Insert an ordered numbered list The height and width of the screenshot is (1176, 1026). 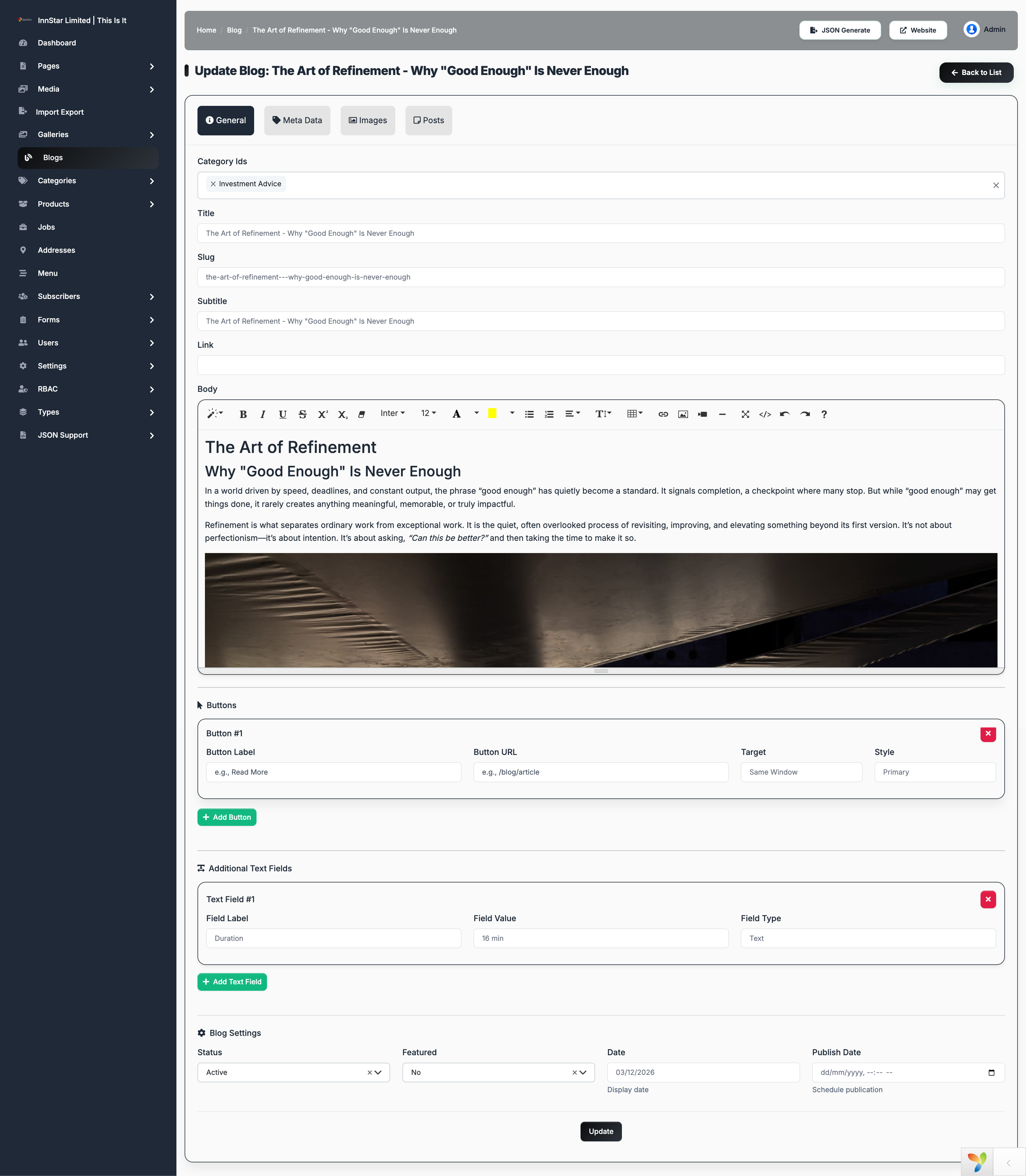click(549, 414)
